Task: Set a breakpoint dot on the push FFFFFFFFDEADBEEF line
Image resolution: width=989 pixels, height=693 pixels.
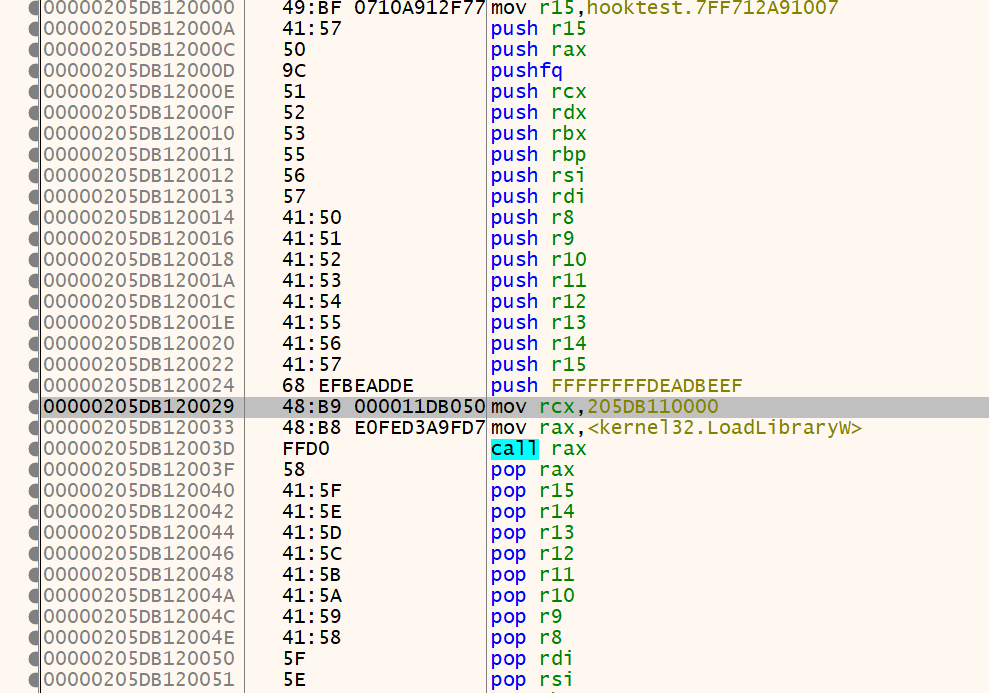Action: click(x=33, y=385)
